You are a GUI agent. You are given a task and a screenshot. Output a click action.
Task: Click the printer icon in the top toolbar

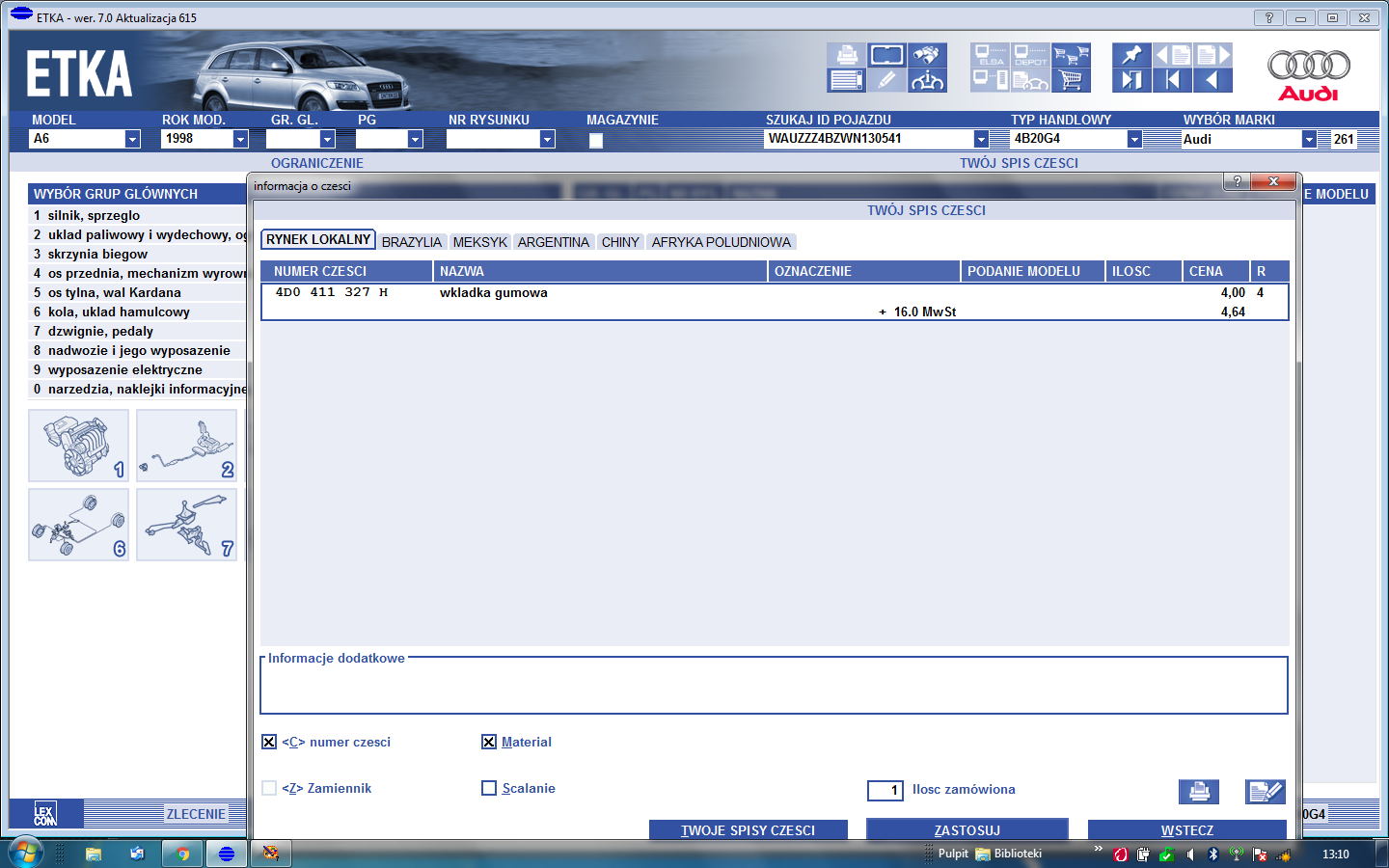point(846,55)
